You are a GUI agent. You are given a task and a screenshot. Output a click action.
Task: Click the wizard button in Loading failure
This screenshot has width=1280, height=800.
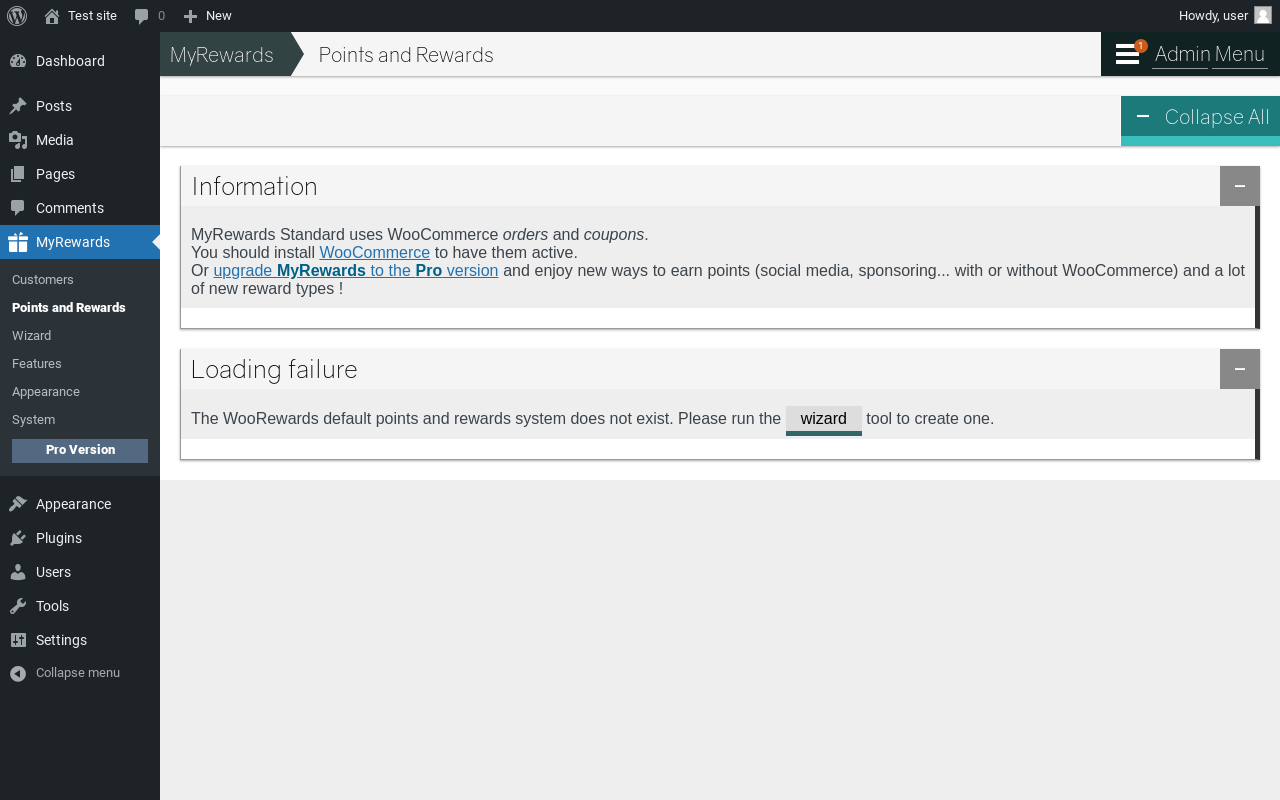coord(824,420)
